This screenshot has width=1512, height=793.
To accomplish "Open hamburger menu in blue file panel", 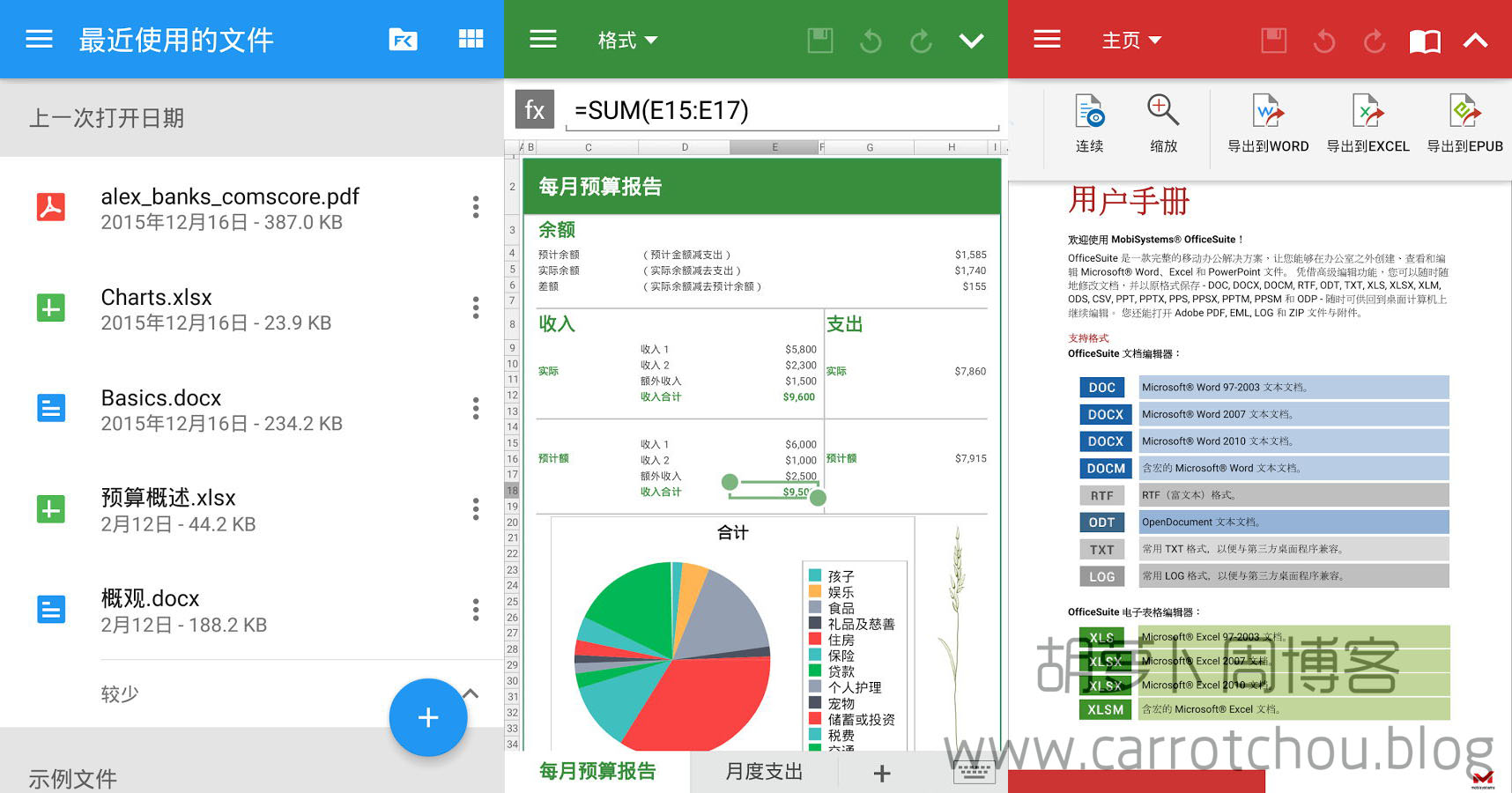I will (x=39, y=40).
